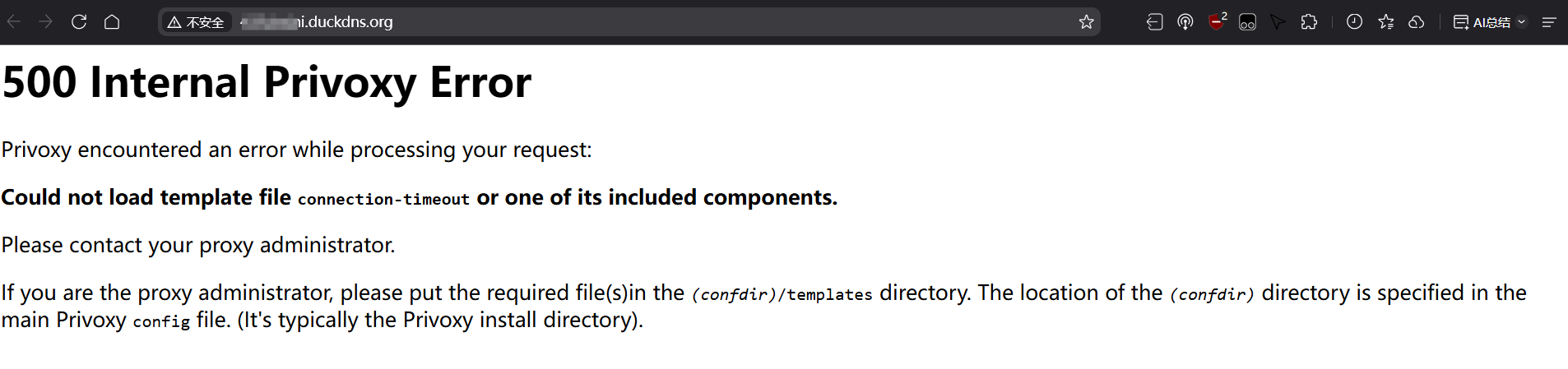Click the AI总结 summary button
The height and width of the screenshot is (369, 1568).
(1482, 22)
